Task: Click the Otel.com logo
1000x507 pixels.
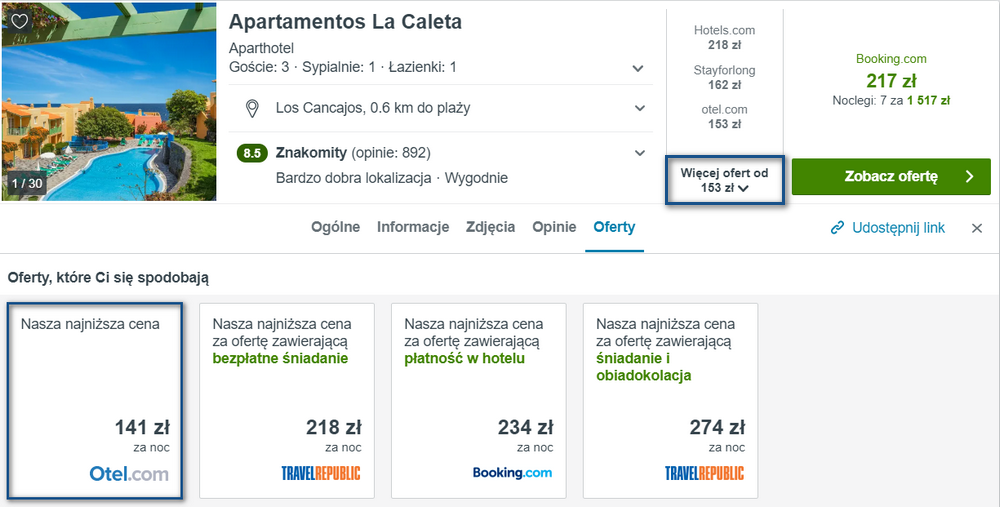Action: [x=129, y=474]
